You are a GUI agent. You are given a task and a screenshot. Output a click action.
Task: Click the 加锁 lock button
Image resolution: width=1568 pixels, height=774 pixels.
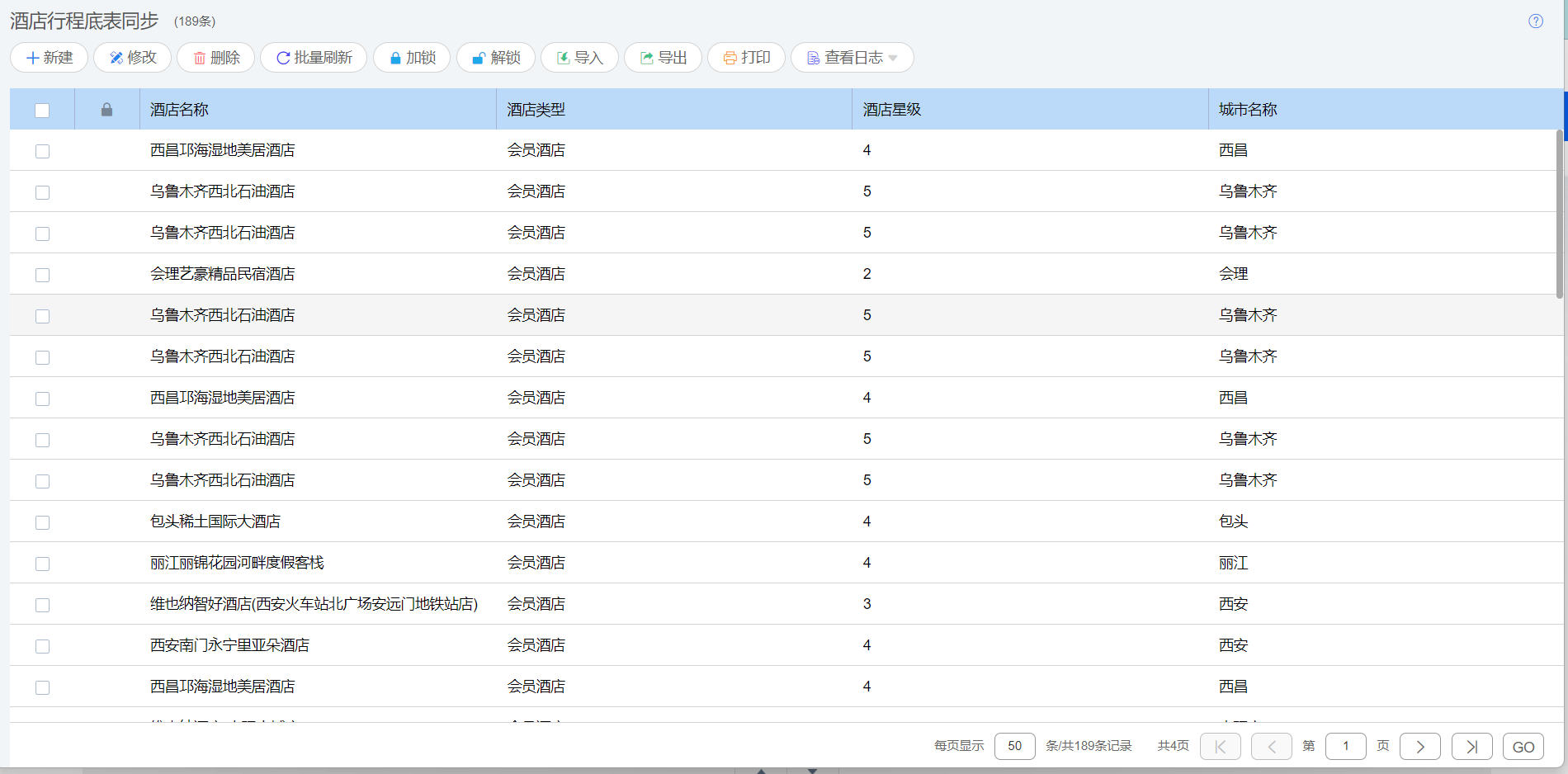pos(412,58)
